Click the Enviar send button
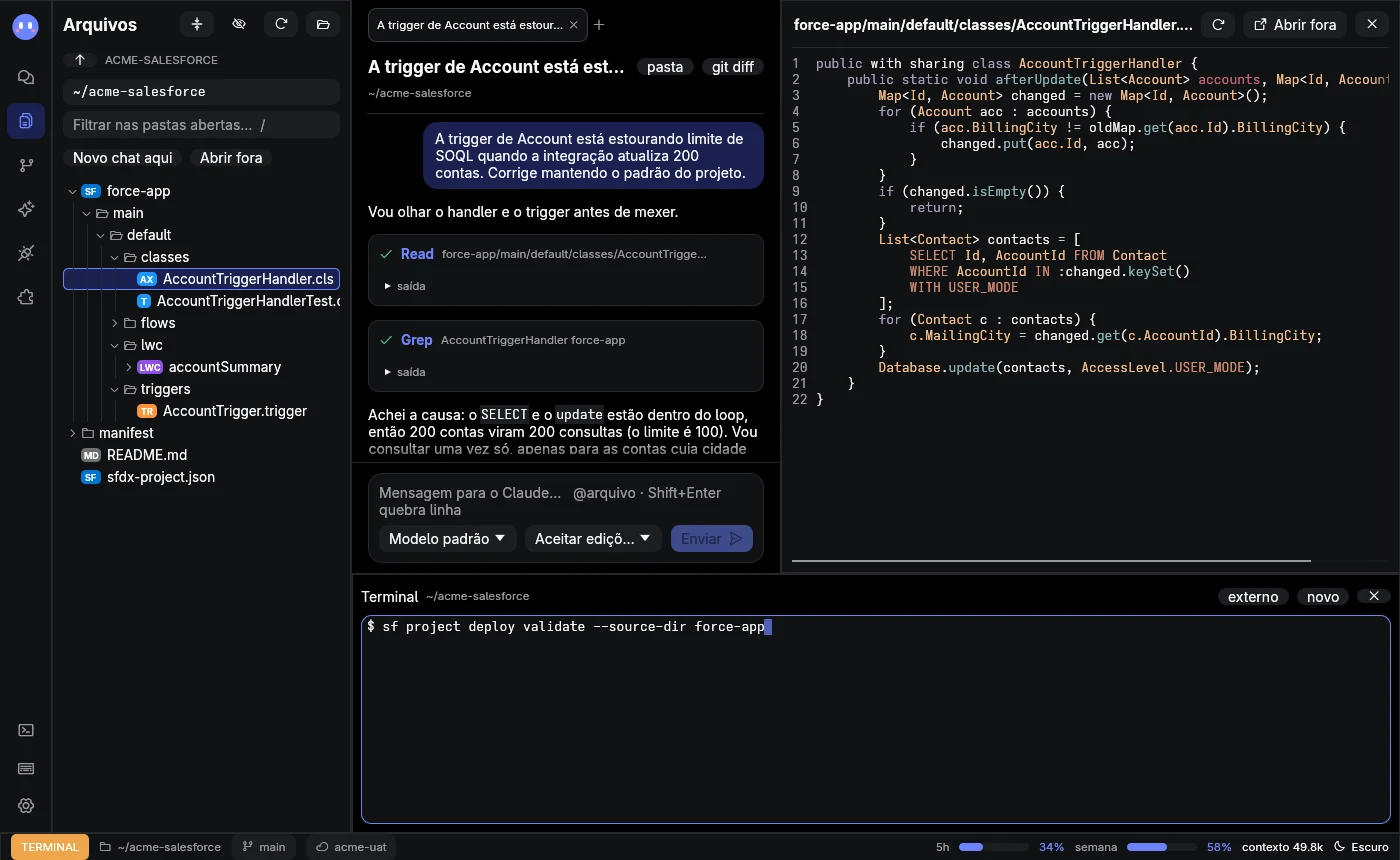 click(712, 538)
